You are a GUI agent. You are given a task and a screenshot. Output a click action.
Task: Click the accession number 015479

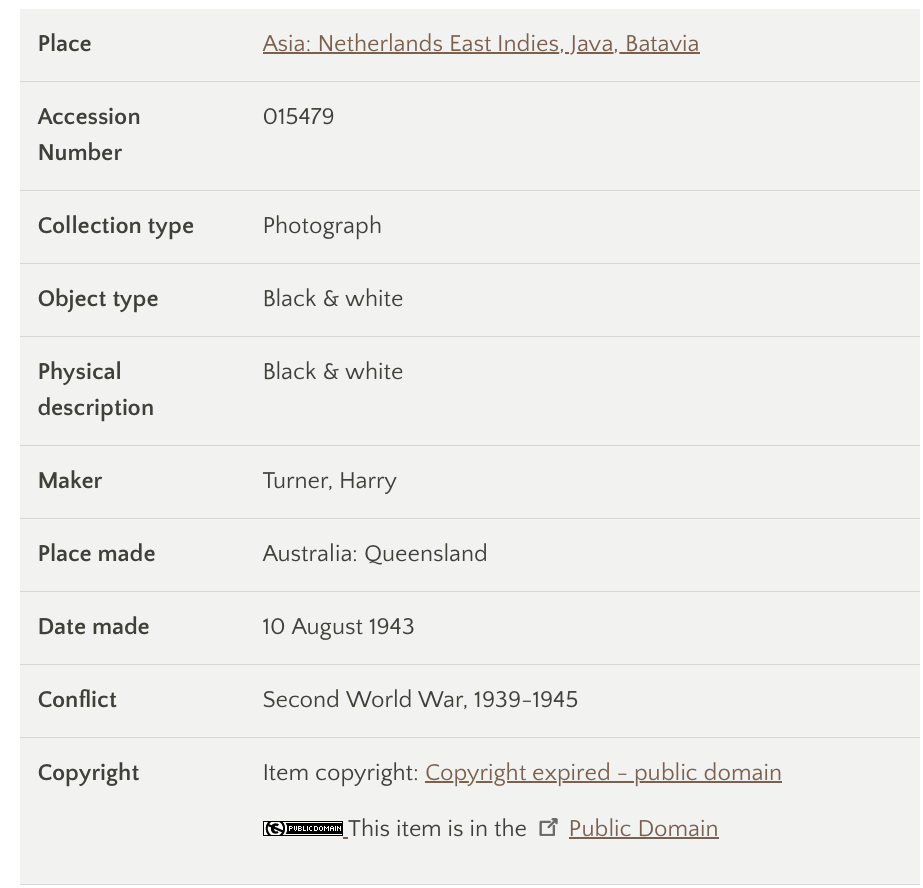point(298,117)
